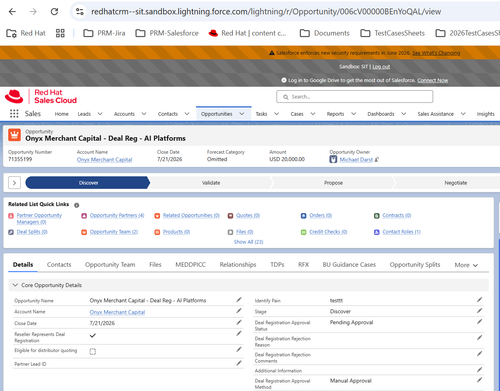
Task: Click the edit pencil next to Stage
Action: coord(479,311)
